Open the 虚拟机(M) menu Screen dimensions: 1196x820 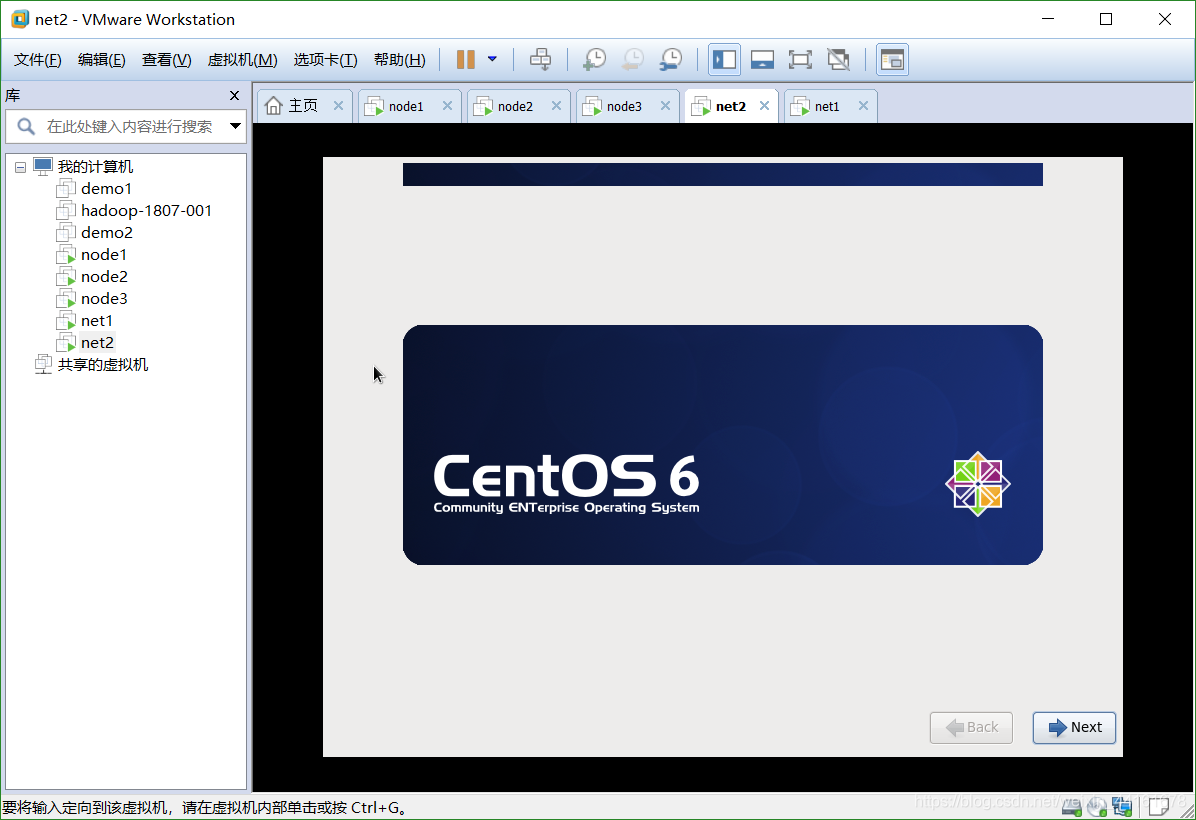tap(243, 59)
